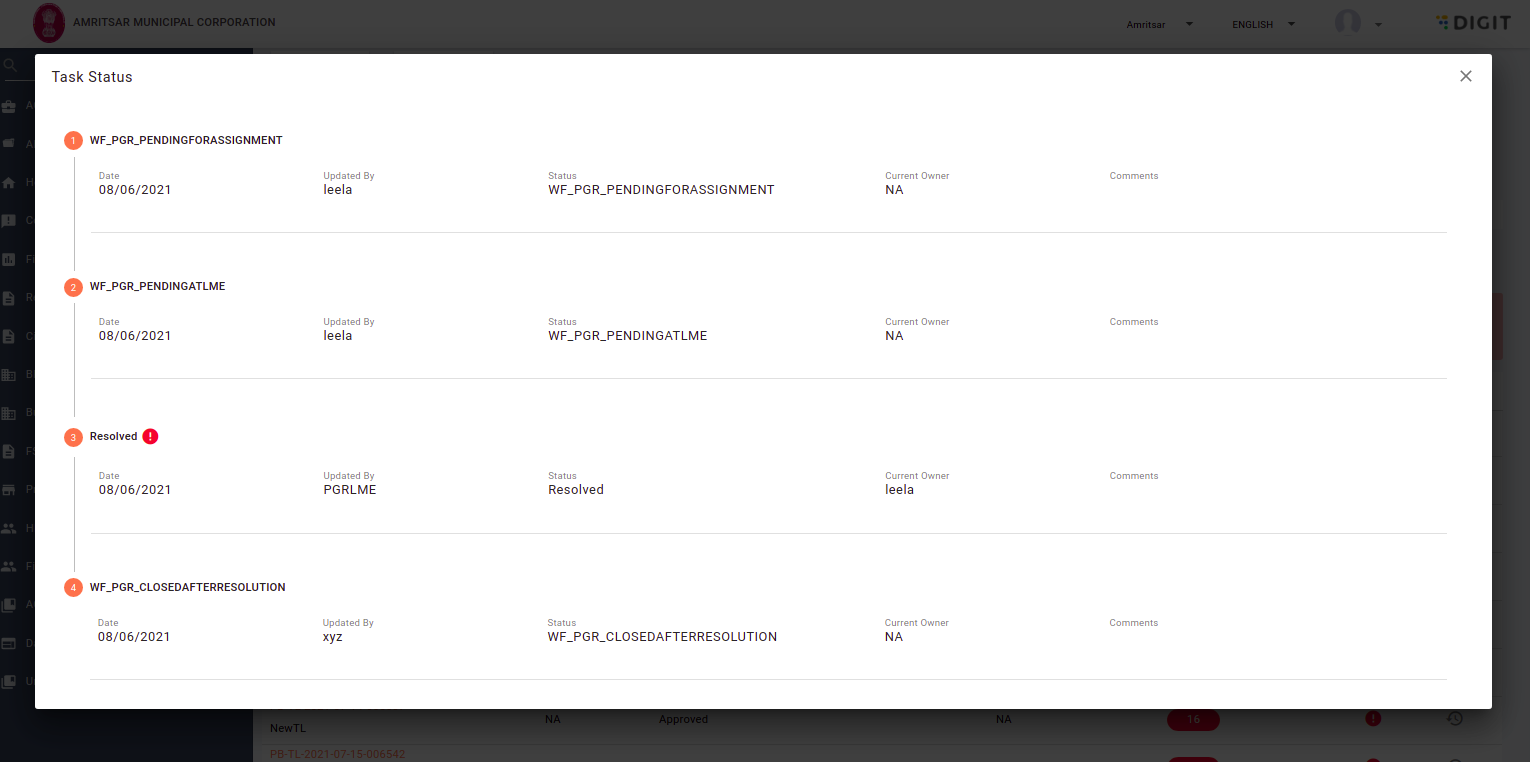The image size is (1530, 762).
Task: Click the red SLA badge showing 16
Action: pyautogui.click(x=1193, y=720)
